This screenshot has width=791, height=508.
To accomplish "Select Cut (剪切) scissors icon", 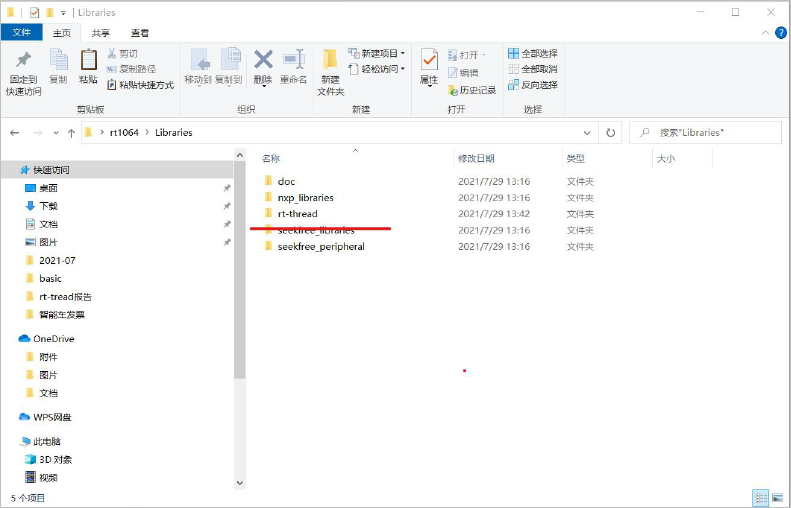I will [x=122, y=53].
